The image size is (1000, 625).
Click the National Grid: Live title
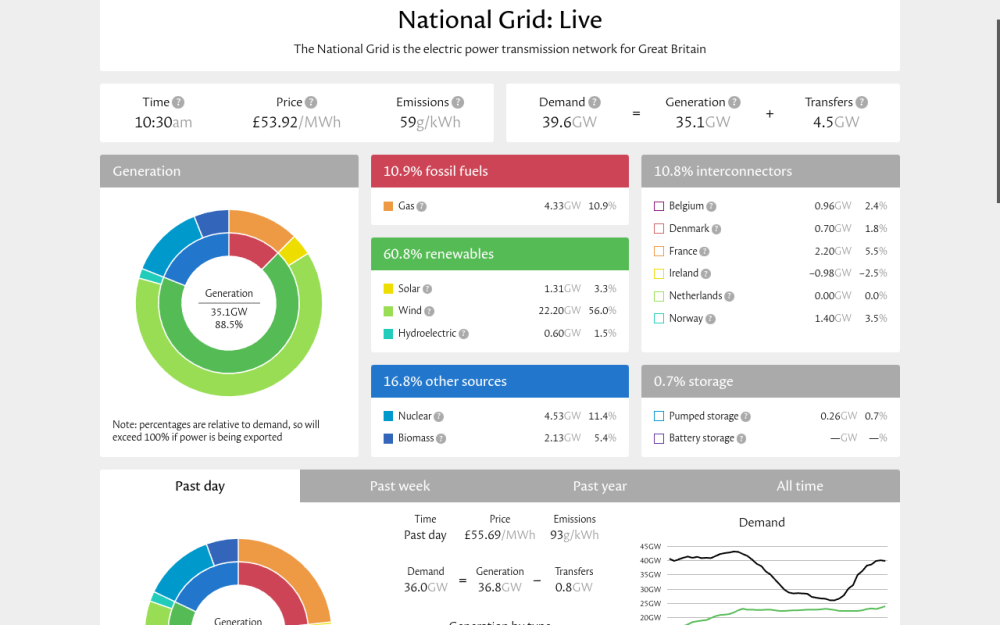pyautogui.click(x=500, y=20)
